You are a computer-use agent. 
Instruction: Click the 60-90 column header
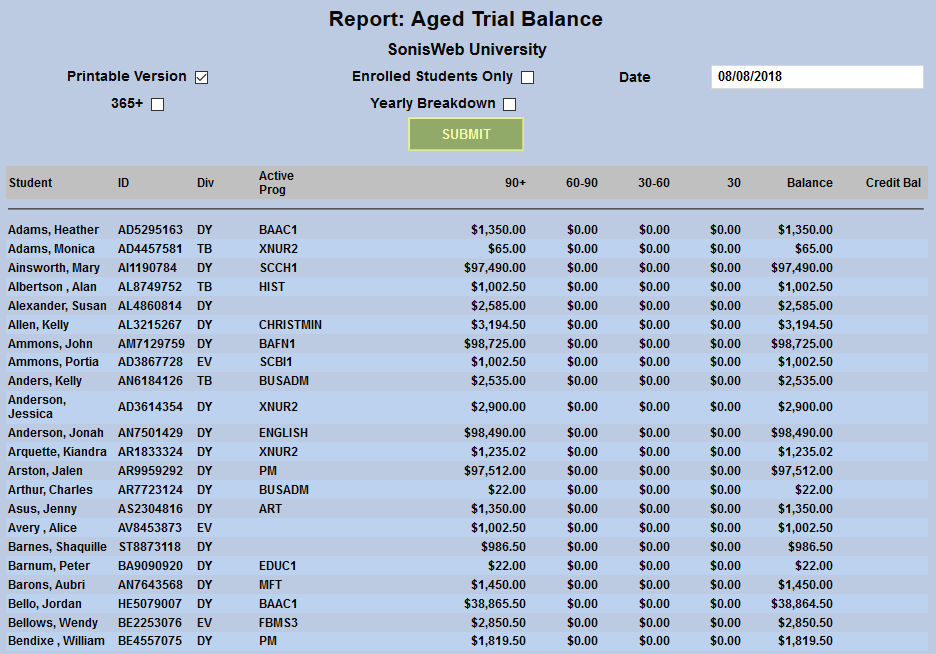coord(582,182)
